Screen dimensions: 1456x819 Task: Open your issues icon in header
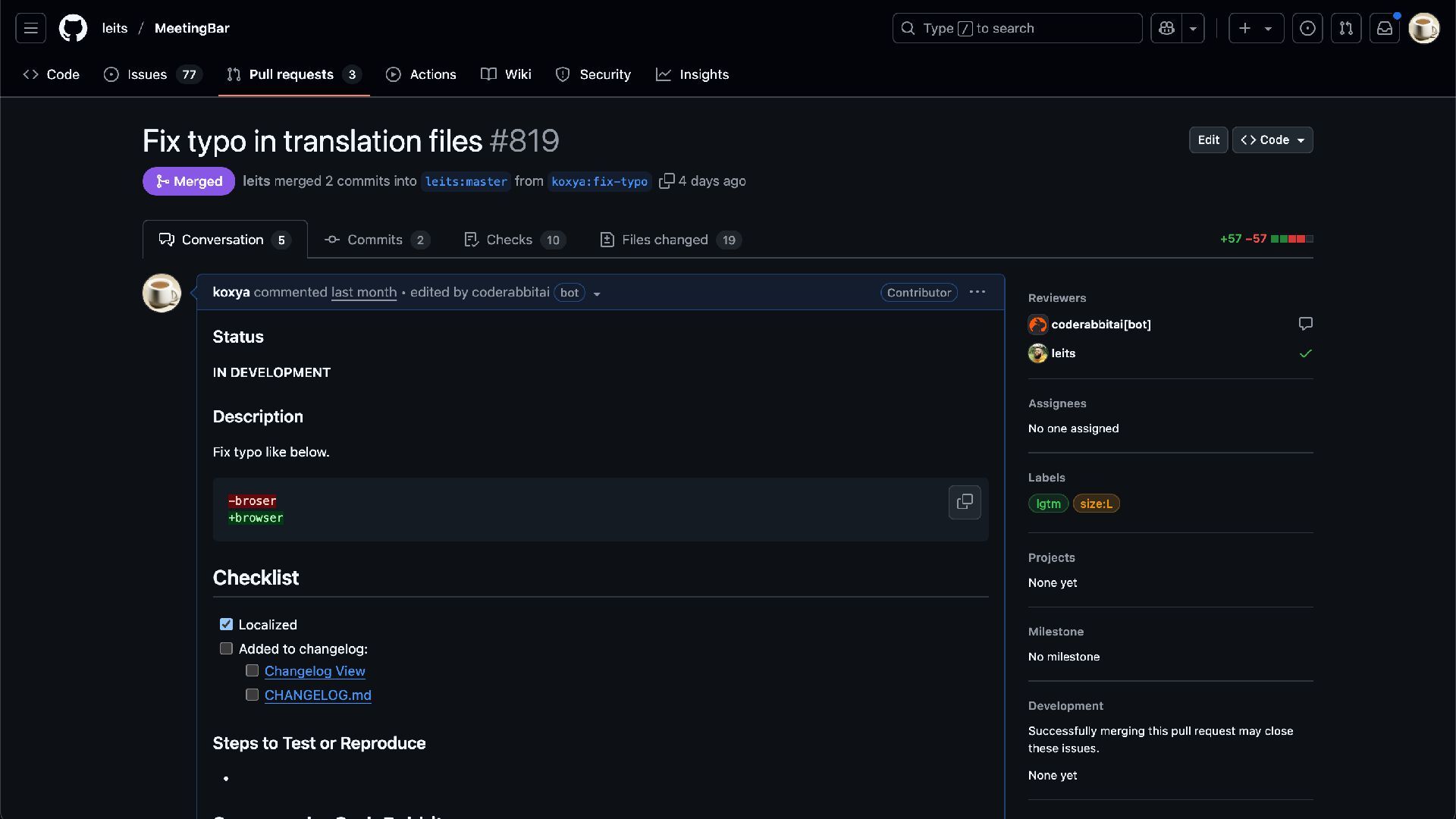pos(1307,28)
